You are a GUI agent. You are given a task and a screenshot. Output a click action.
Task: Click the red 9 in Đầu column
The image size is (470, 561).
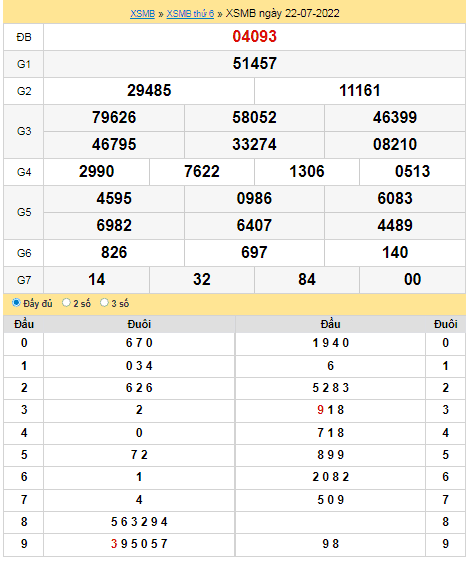pos(320,410)
